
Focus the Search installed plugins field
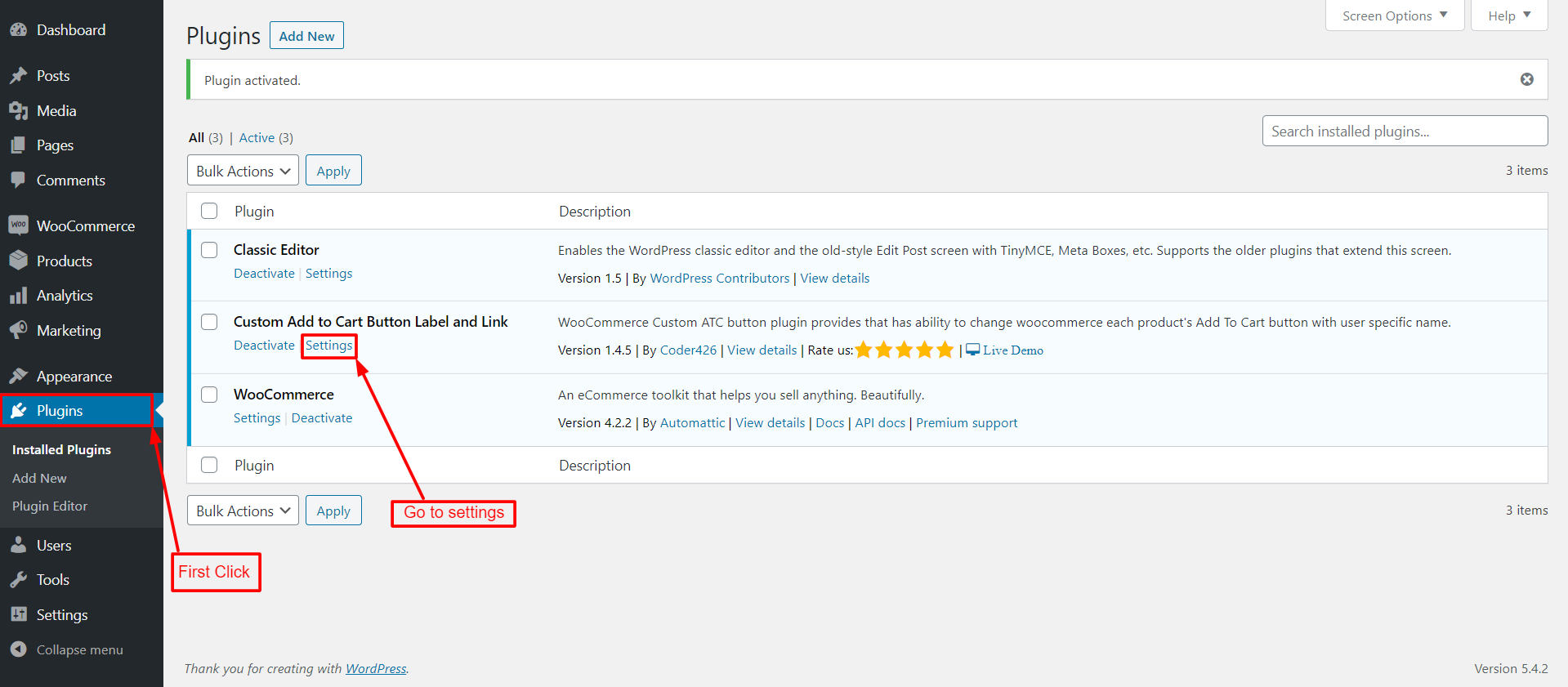coord(1405,132)
